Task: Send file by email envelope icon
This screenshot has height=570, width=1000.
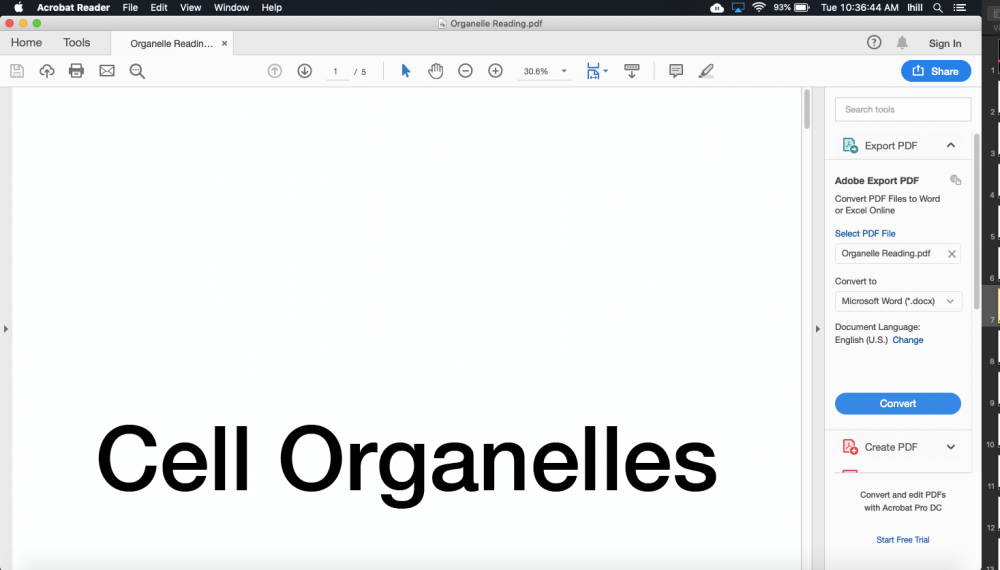Action: [x=107, y=71]
